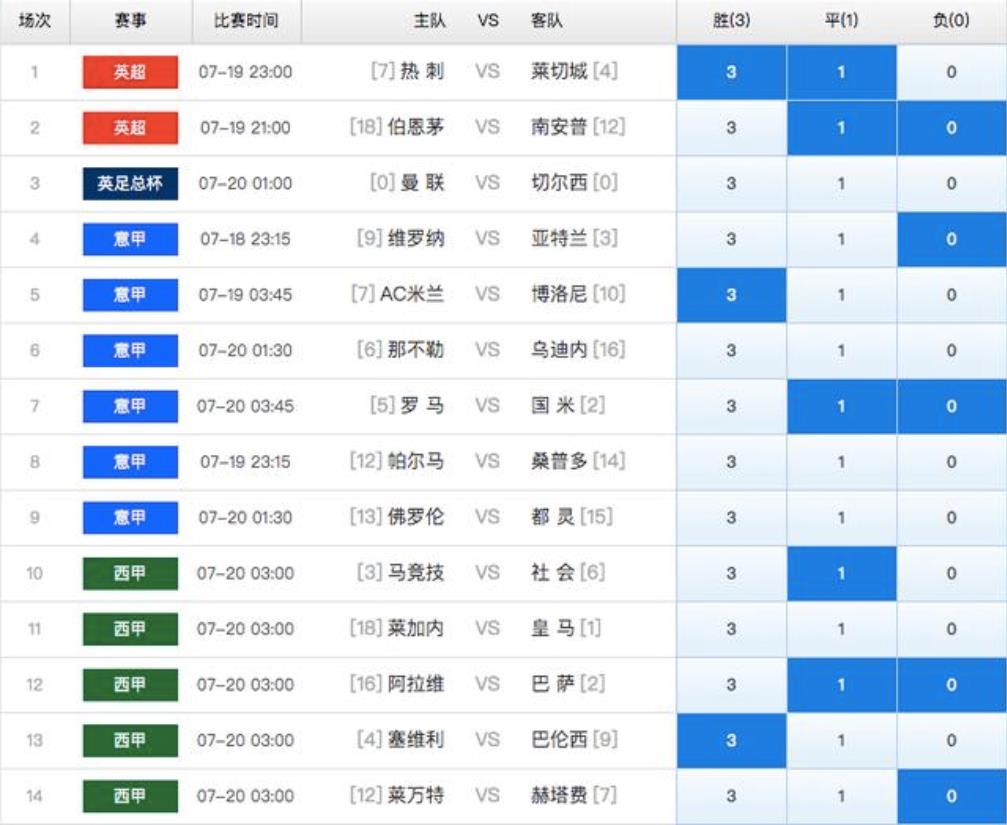Toggle draw (1) for match 2 伯恩茅 vs 南安普

841,128
